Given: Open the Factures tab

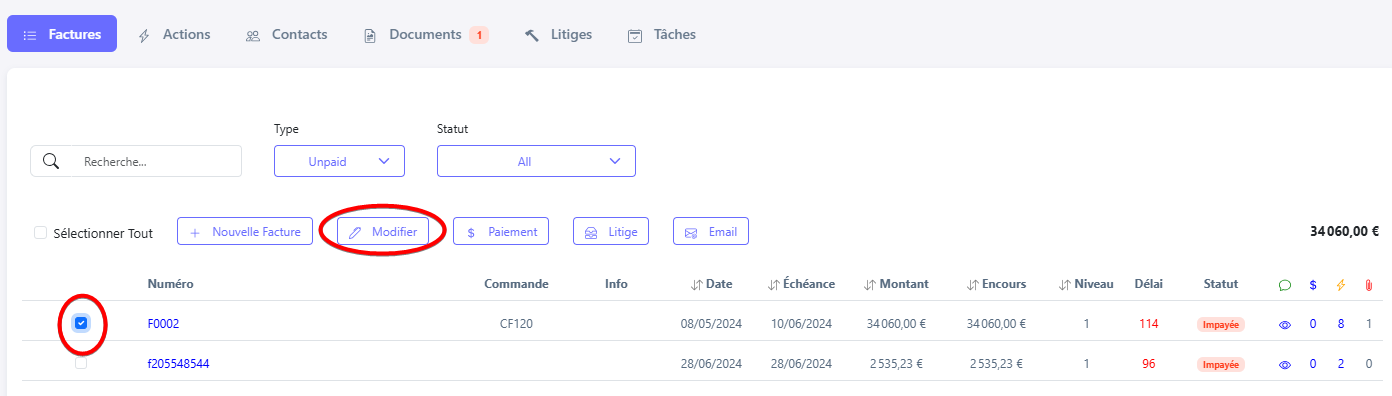Looking at the screenshot, I should click(x=62, y=34).
